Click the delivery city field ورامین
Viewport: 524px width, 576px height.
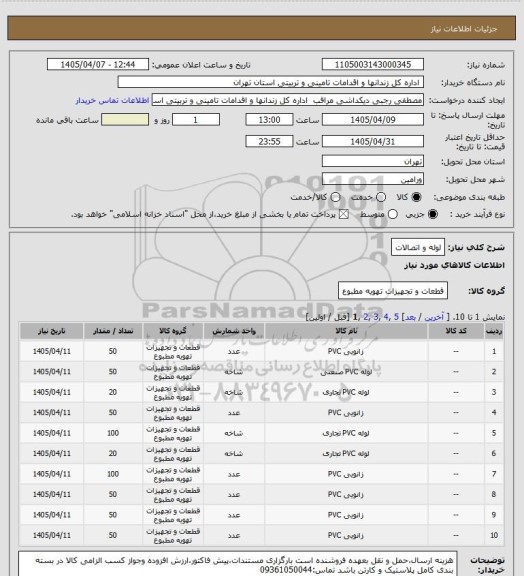tap(373, 179)
